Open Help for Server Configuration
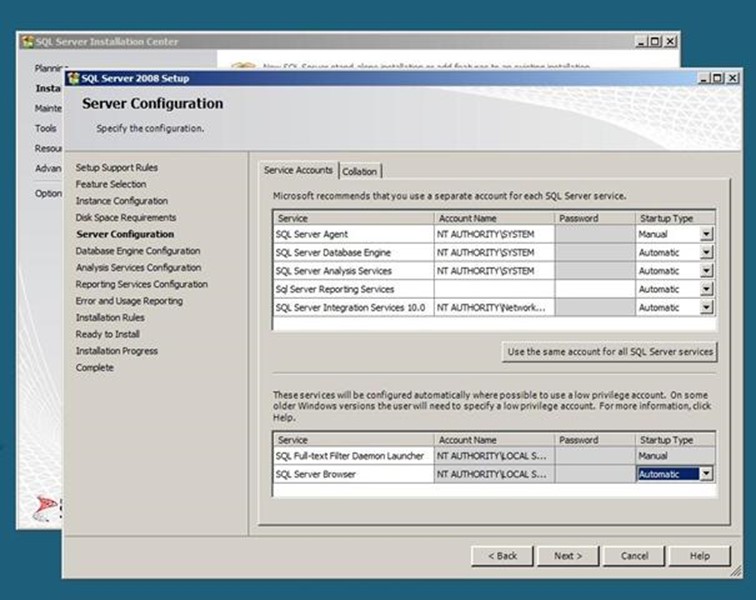 [x=700, y=556]
